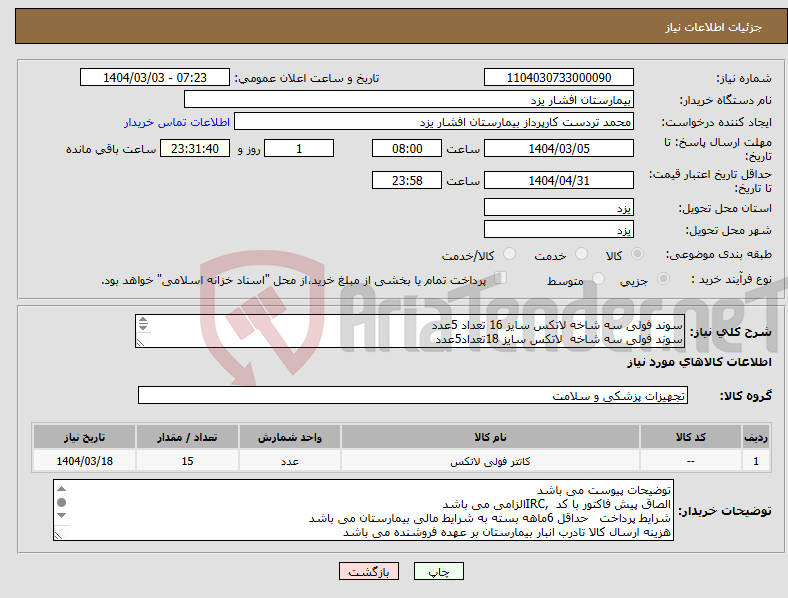The image size is (788, 598).
Task: Click delivery province field یزد
Action: coord(558,208)
